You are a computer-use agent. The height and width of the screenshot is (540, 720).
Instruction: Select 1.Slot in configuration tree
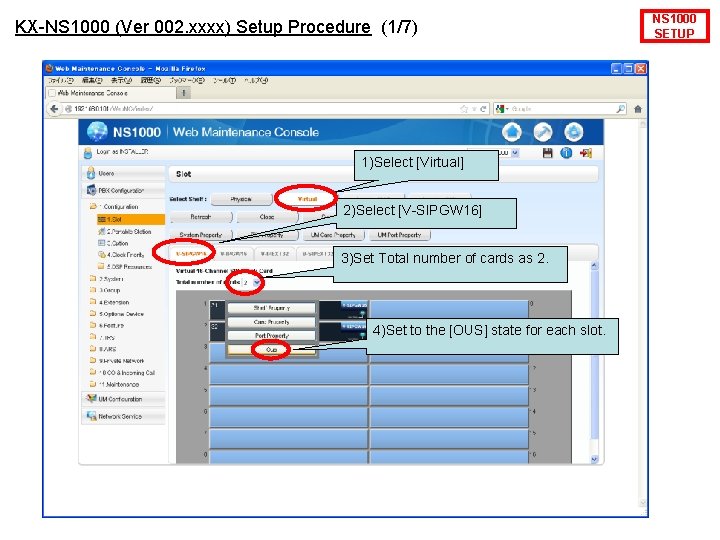[131, 219]
